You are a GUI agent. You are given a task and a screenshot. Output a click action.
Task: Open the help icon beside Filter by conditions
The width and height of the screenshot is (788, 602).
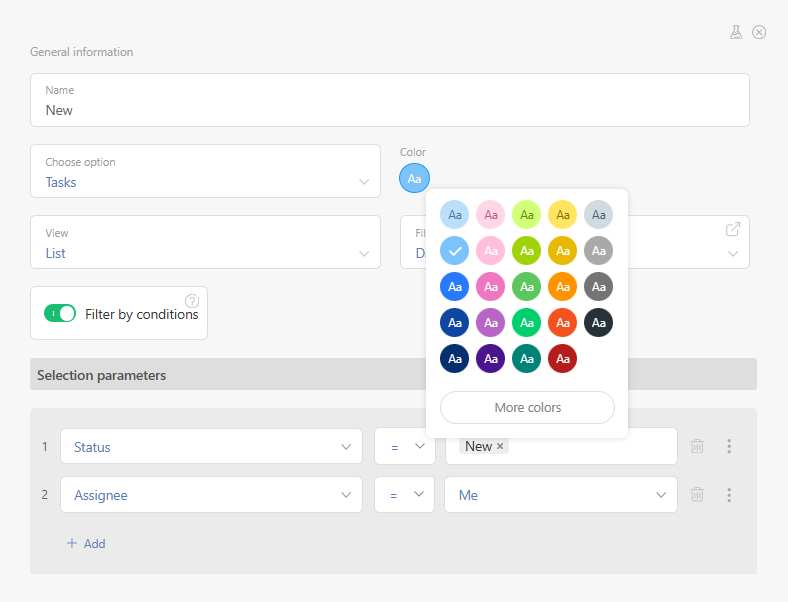coord(192,301)
